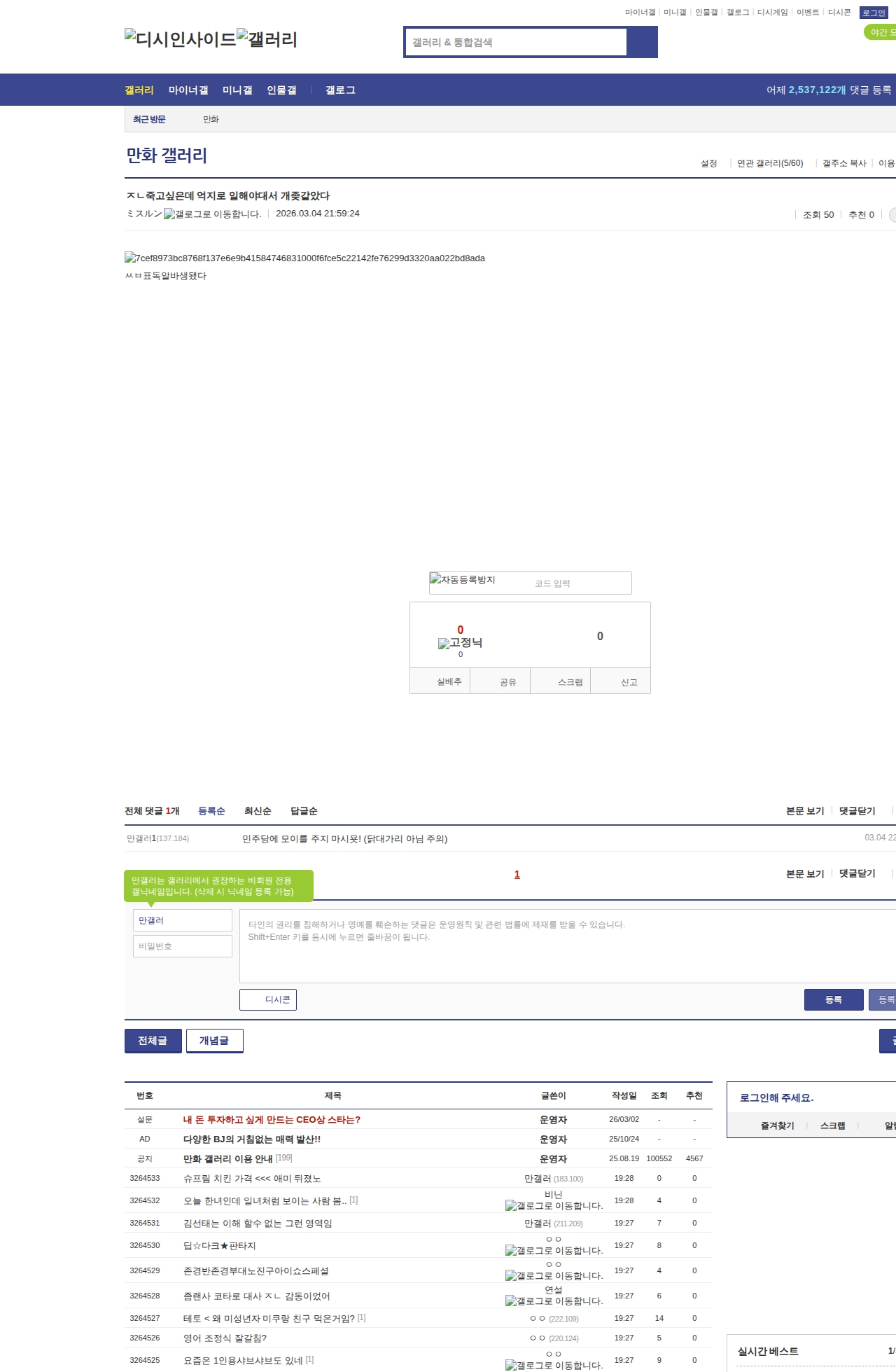Switch to the 개념글 tab
The width and height of the screenshot is (896, 1372).
click(x=214, y=1041)
